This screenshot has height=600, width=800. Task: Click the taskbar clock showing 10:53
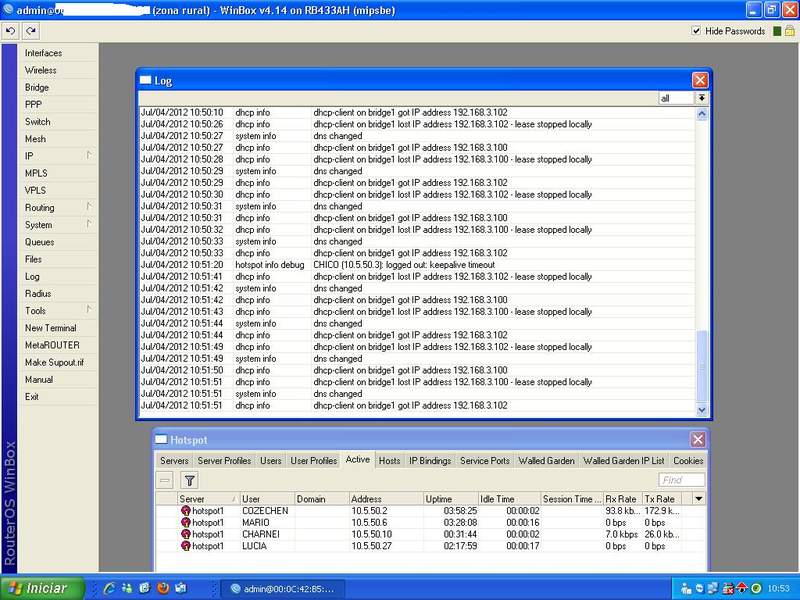pos(779,589)
